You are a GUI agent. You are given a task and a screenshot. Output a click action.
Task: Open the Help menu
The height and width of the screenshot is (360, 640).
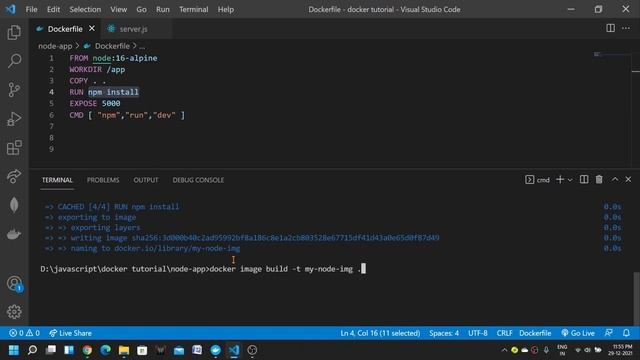click(226, 9)
